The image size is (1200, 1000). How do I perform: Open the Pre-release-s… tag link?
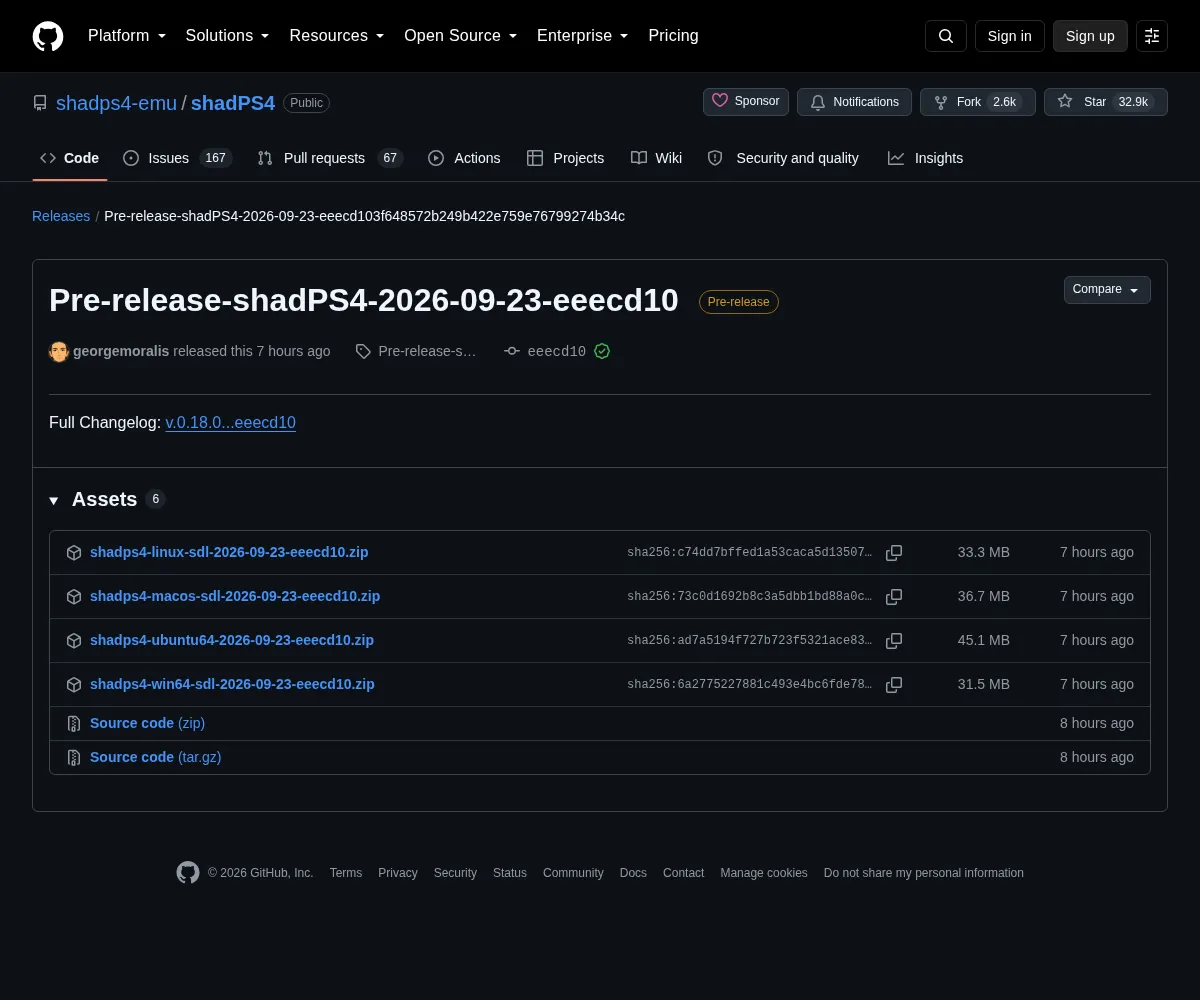click(x=427, y=351)
